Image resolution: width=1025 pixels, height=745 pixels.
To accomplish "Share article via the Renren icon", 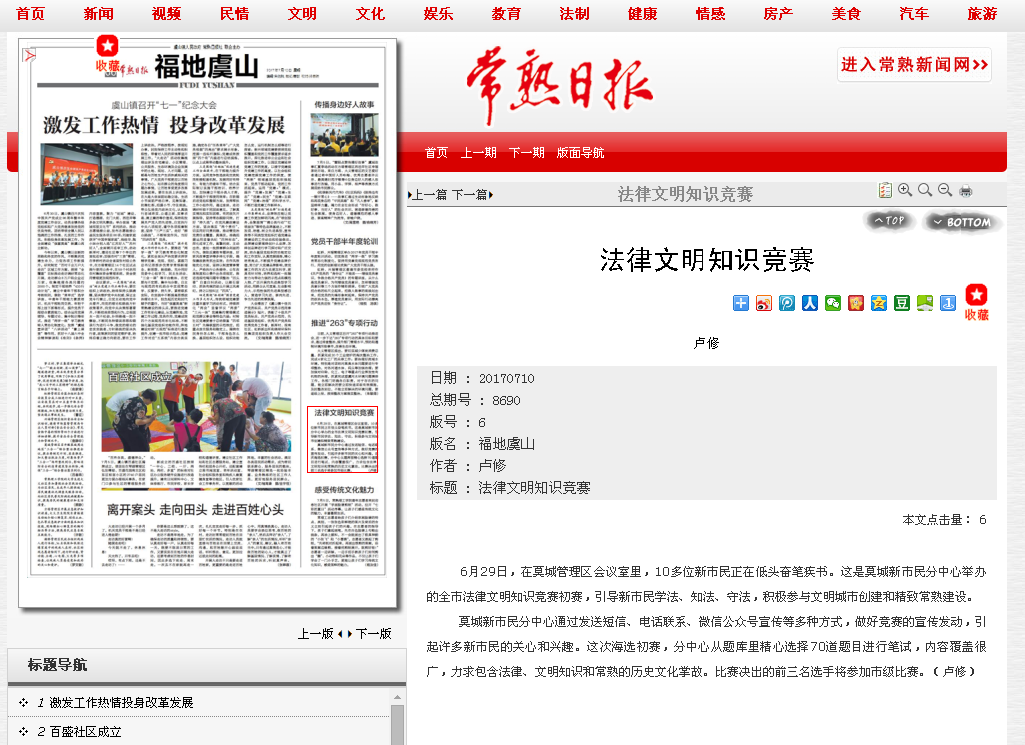I will 810,303.
